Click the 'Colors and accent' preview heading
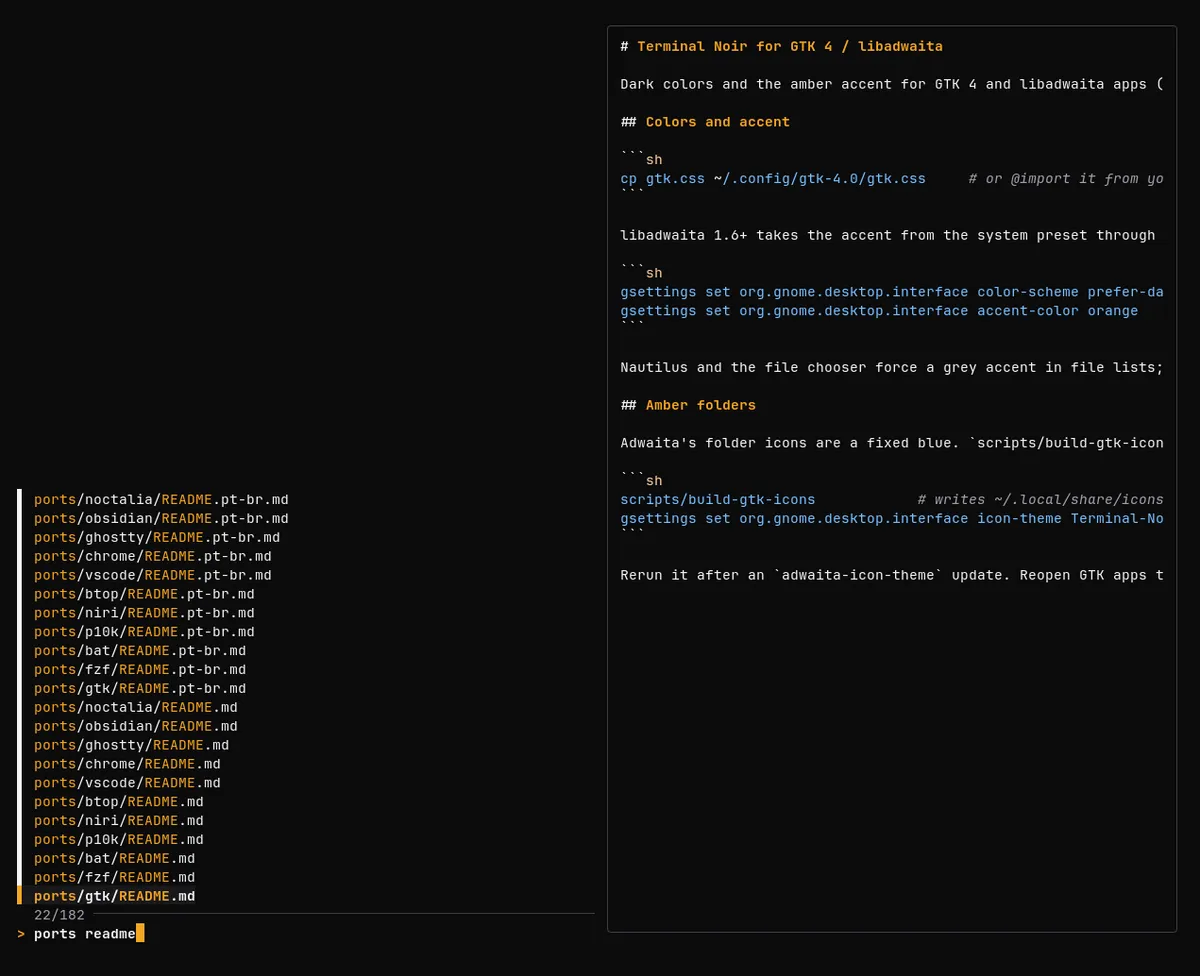Image resolution: width=1200 pixels, height=976 pixels. (718, 122)
